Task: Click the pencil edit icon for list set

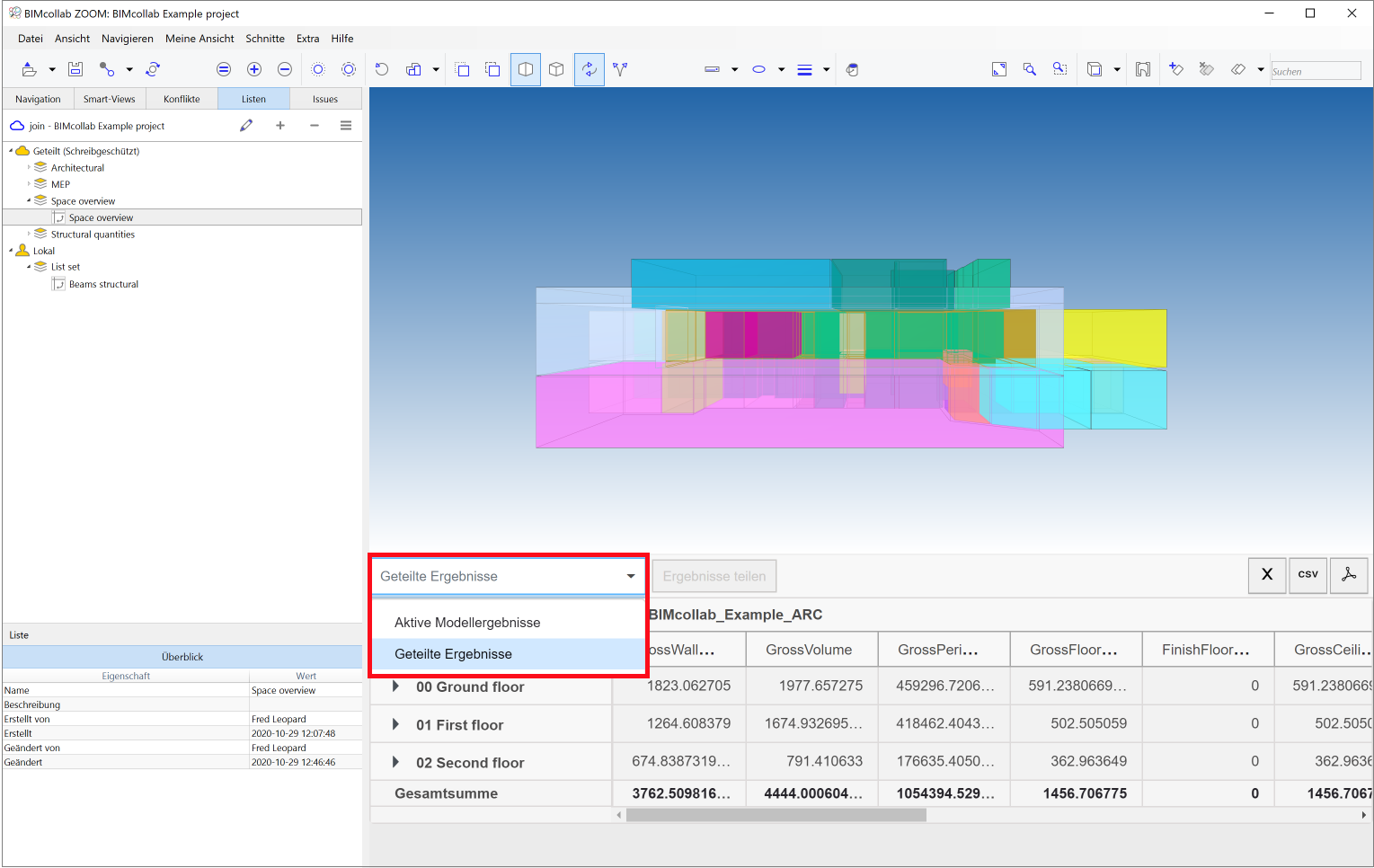Action: pos(246,126)
